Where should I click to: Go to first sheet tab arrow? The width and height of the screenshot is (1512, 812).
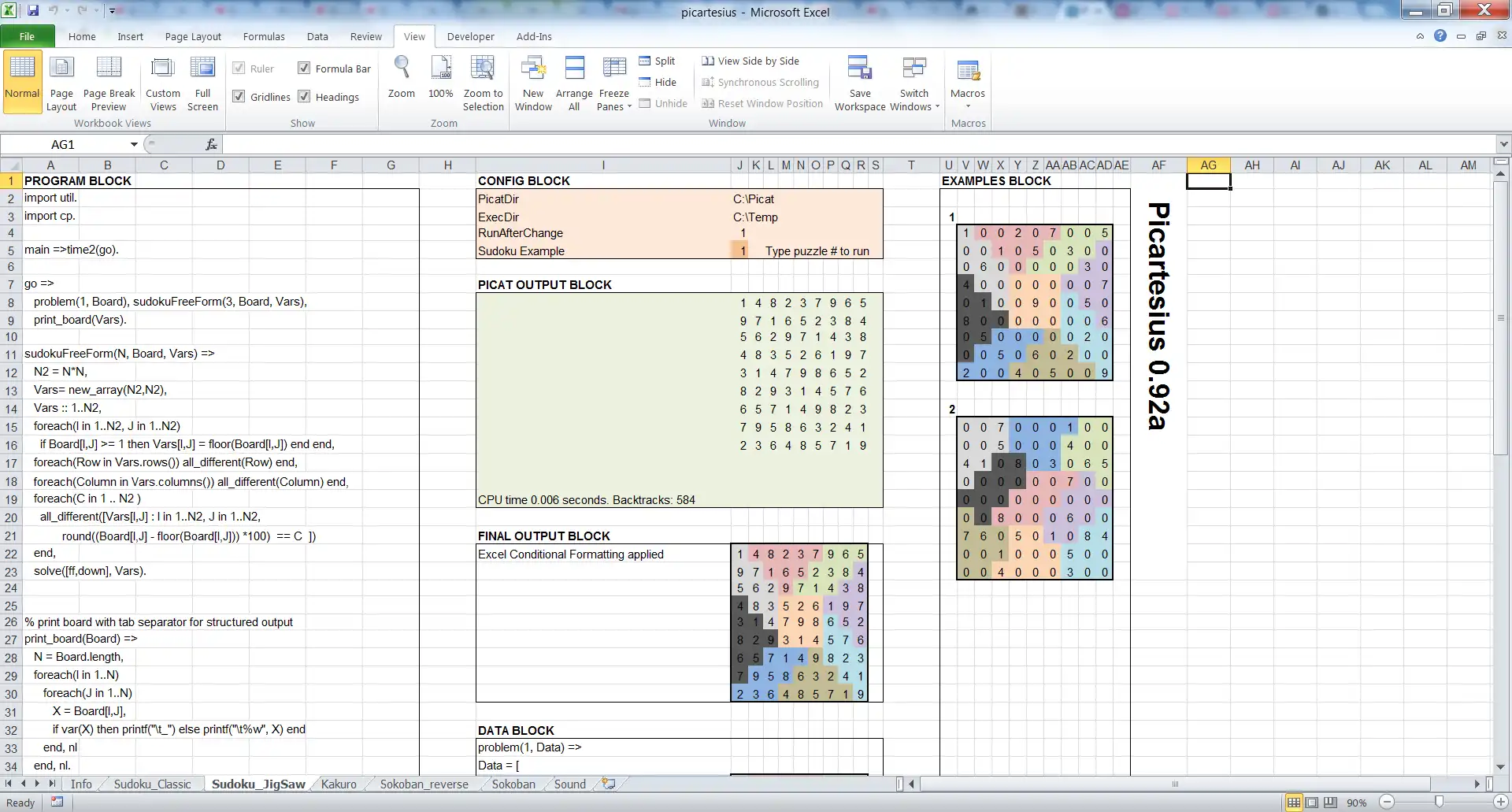pos(9,784)
